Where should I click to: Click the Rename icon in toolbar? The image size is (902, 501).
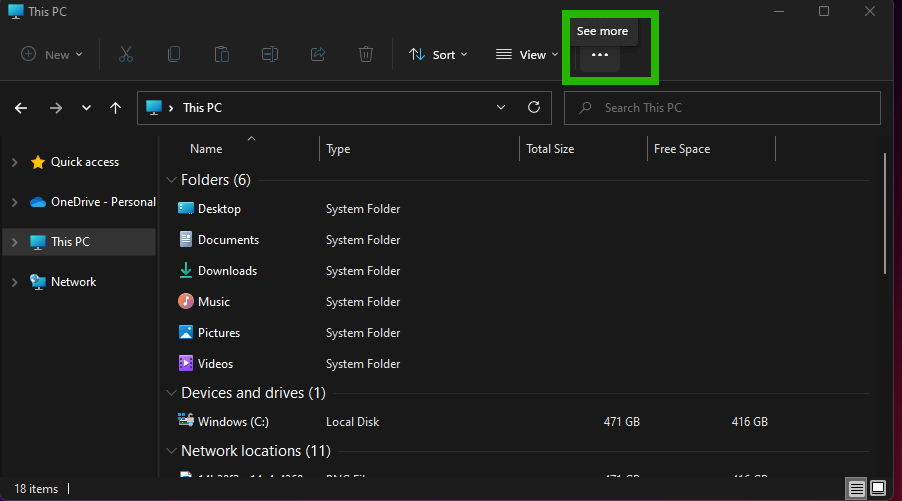(x=270, y=55)
